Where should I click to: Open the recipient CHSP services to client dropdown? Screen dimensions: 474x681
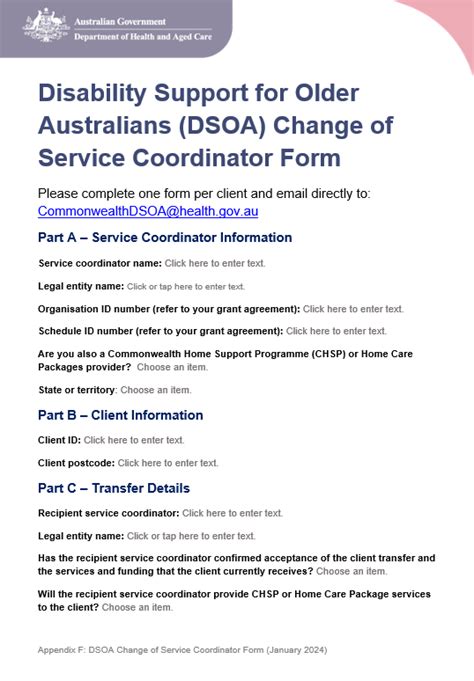(137, 607)
